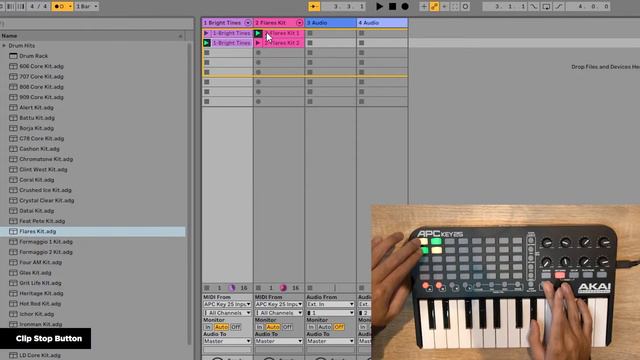Set track 2 Monitor to In
This screenshot has width=640, height=360.
(x=259, y=327)
